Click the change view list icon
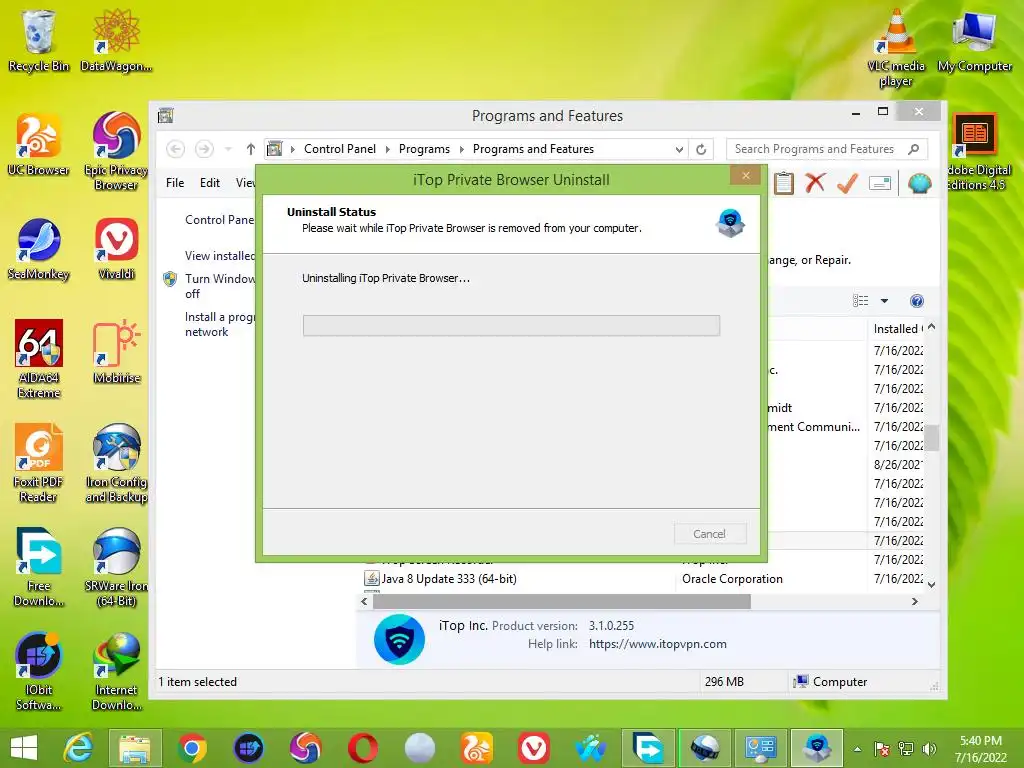Image resolution: width=1024 pixels, height=768 pixels. [861, 300]
